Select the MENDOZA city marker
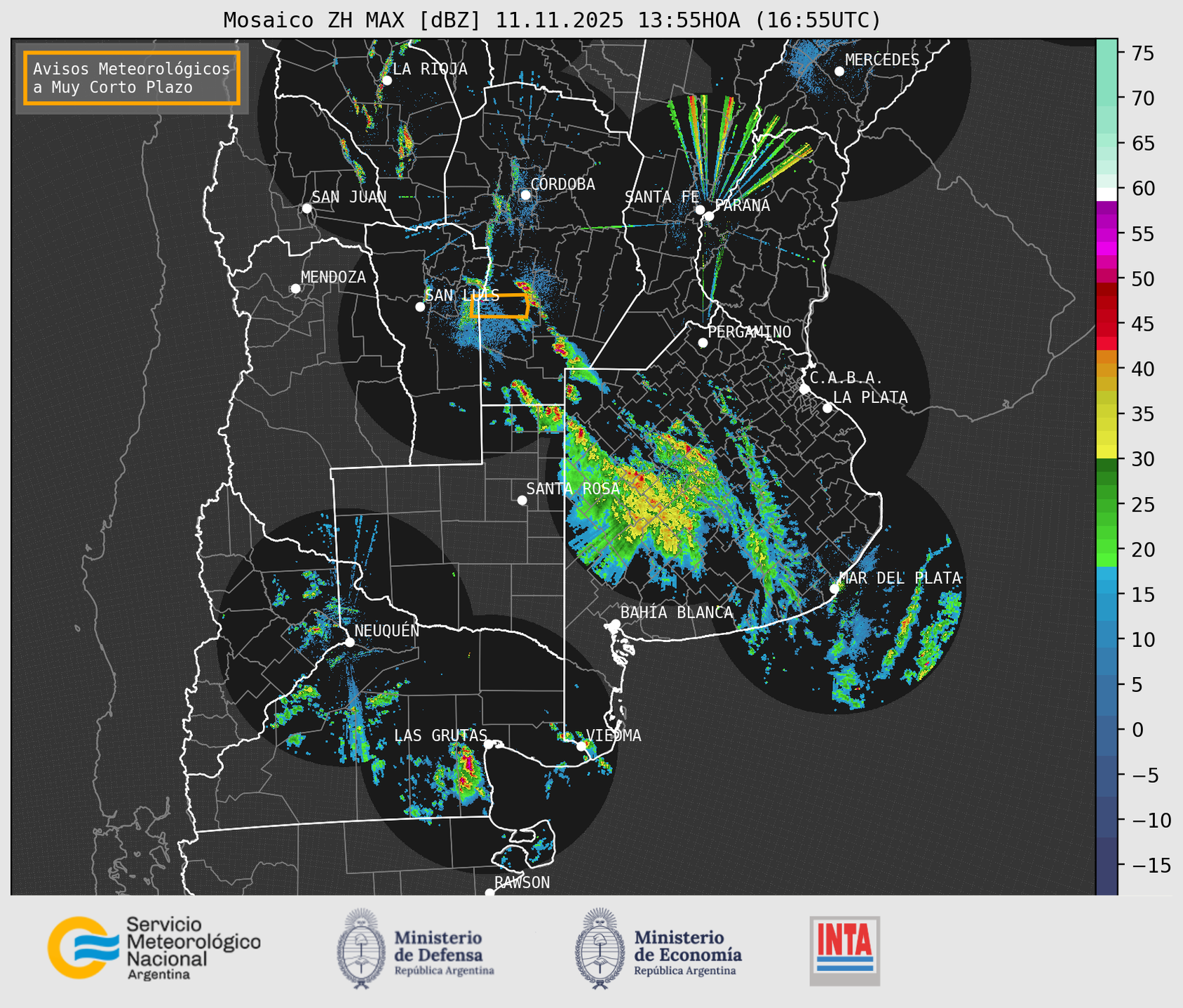Screen dimensions: 1183x1008 pos(295,289)
